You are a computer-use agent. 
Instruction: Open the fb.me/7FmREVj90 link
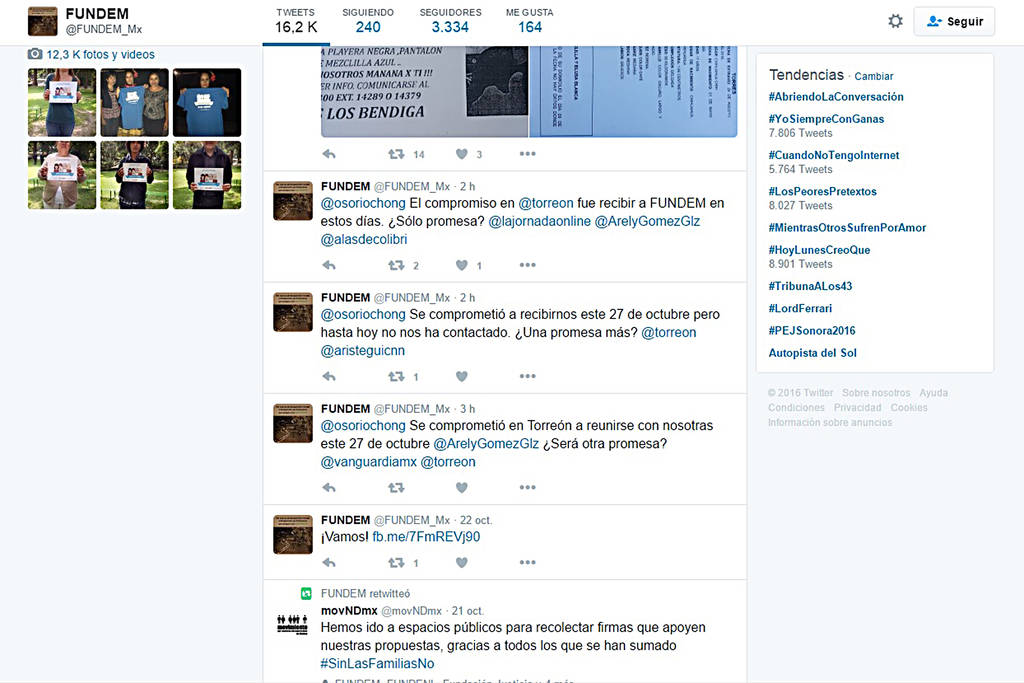pyautogui.click(x=426, y=537)
